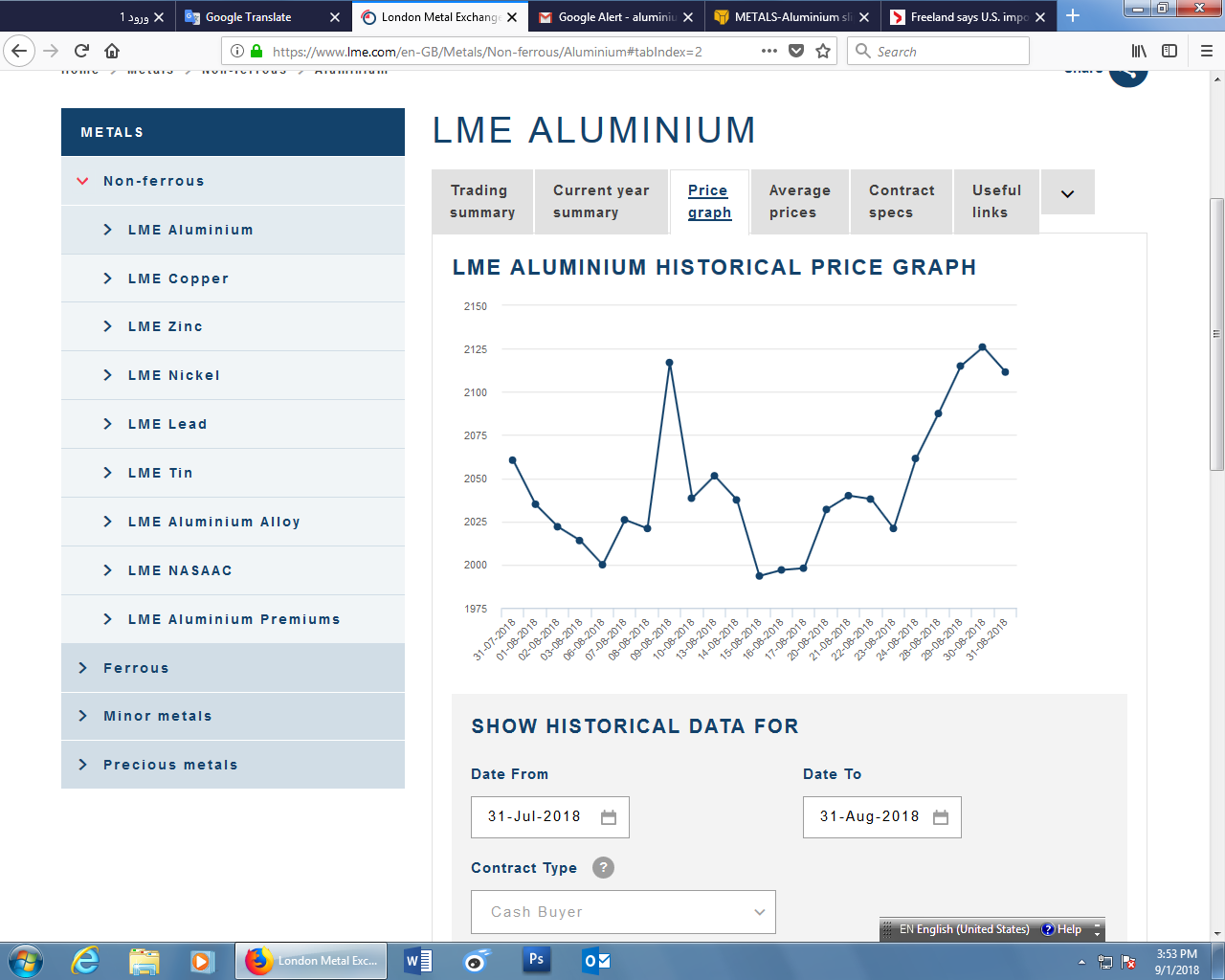
Task: Click the 30-08-2018 highest data point
Action: tap(983, 346)
